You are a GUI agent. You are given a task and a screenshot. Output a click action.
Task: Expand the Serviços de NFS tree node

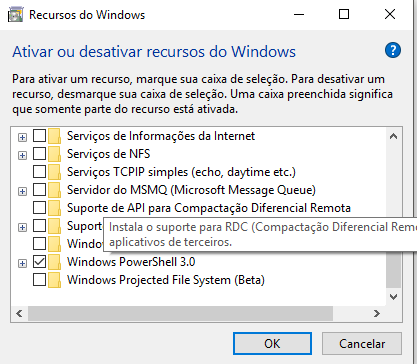tap(22, 155)
